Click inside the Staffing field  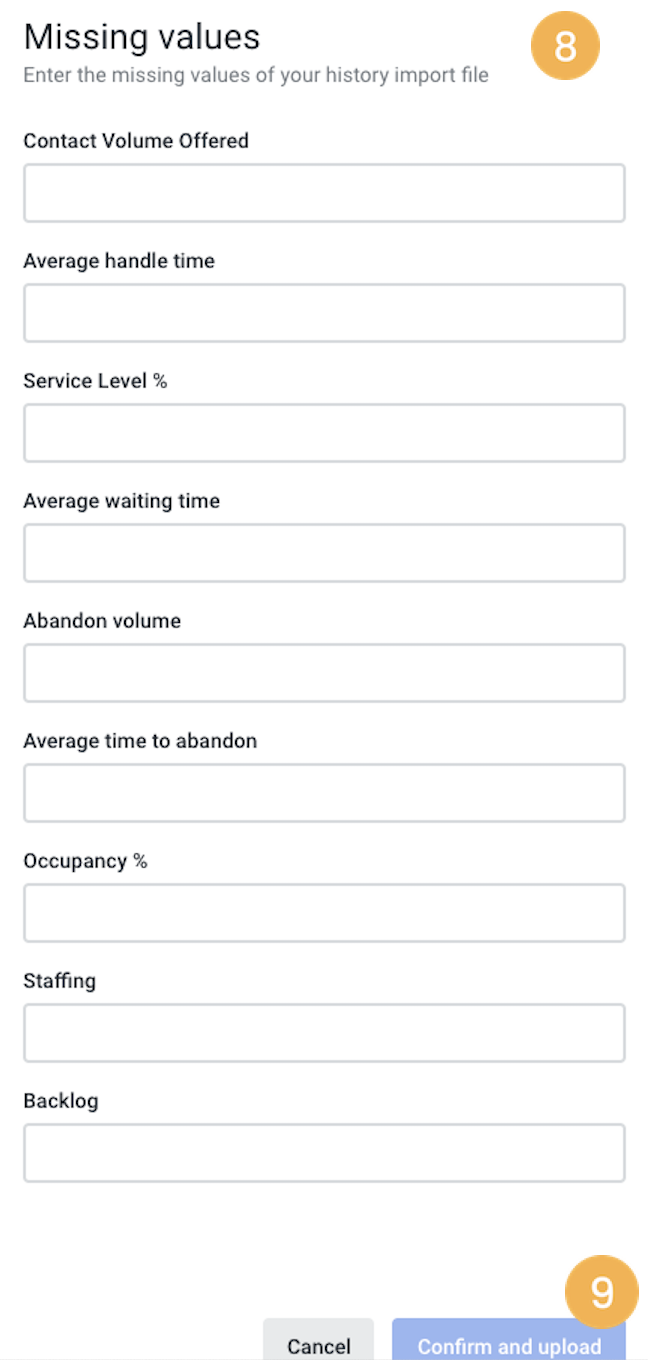[x=324, y=1033]
